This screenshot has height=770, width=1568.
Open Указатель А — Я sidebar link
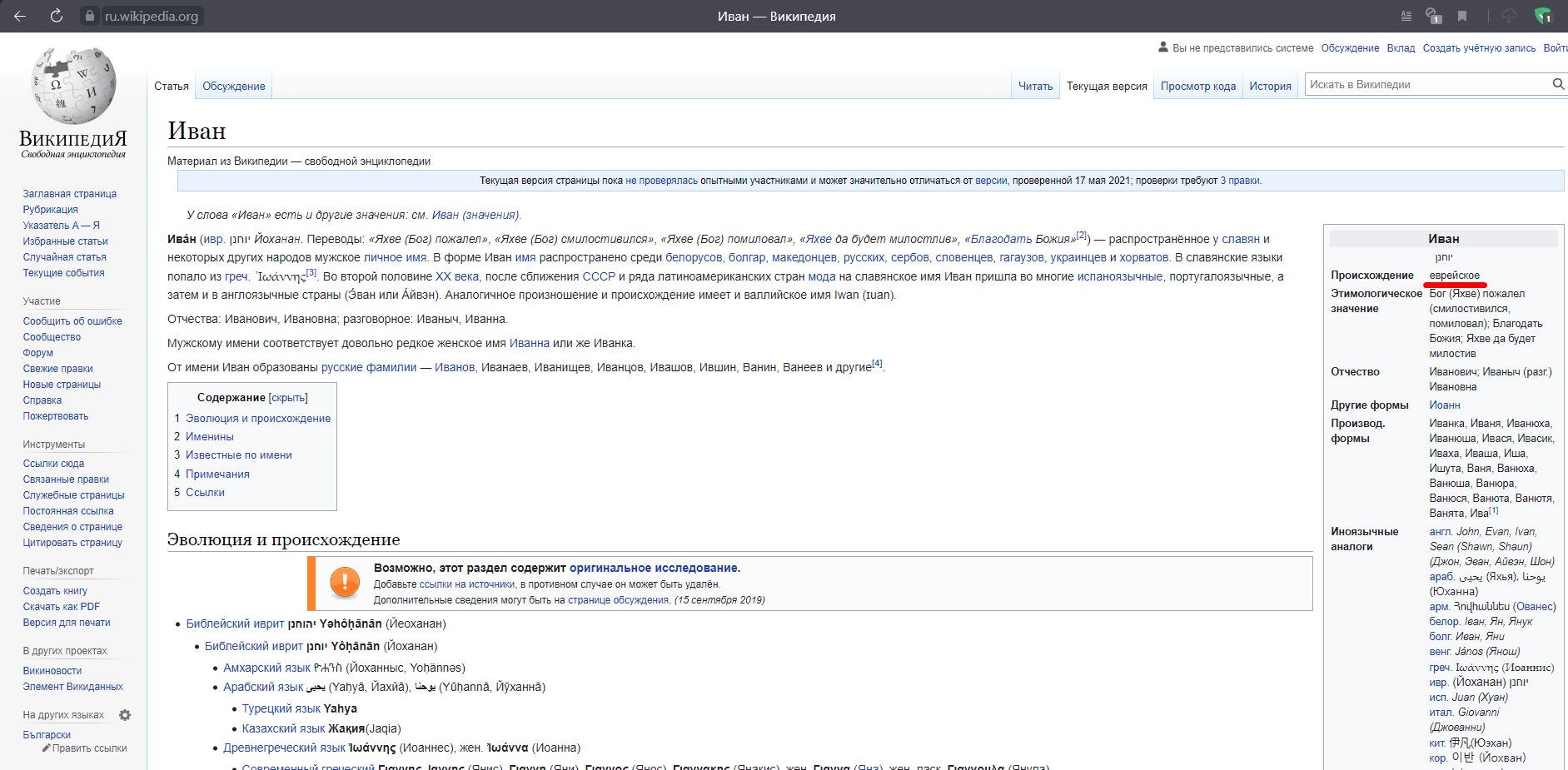coord(62,226)
